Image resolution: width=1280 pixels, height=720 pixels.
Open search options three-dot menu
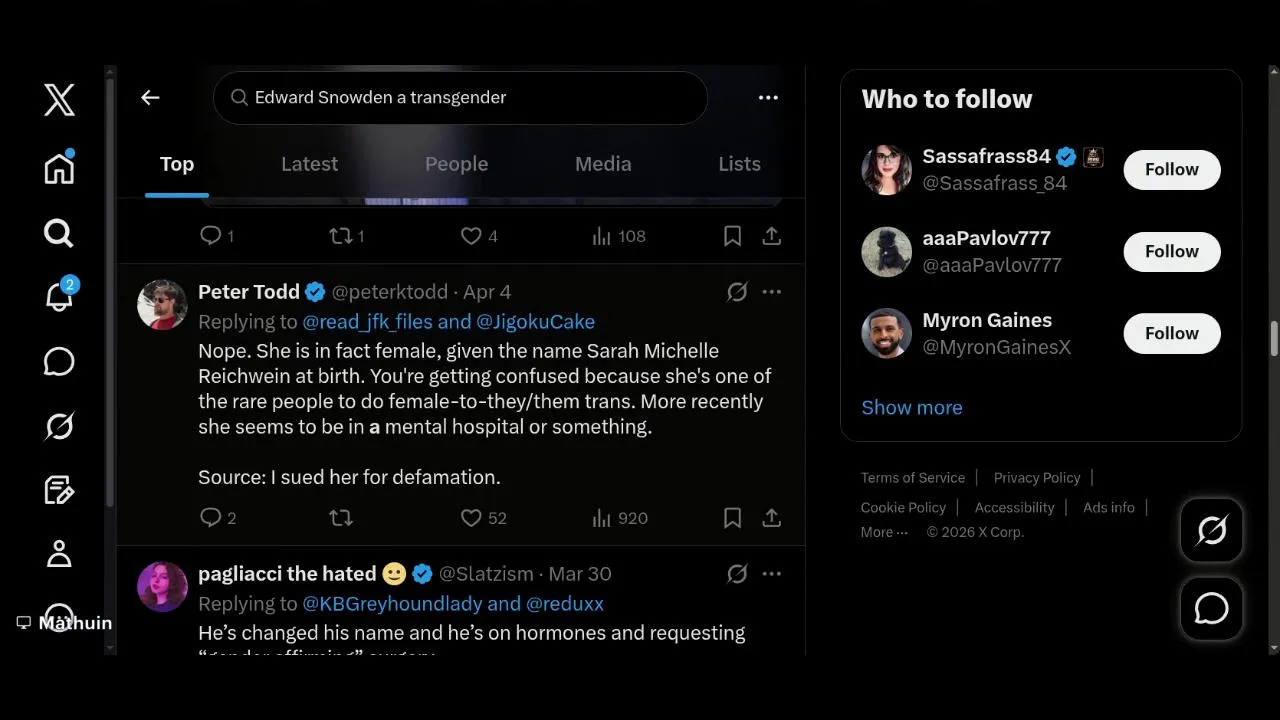pyautogui.click(x=768, y=97)
